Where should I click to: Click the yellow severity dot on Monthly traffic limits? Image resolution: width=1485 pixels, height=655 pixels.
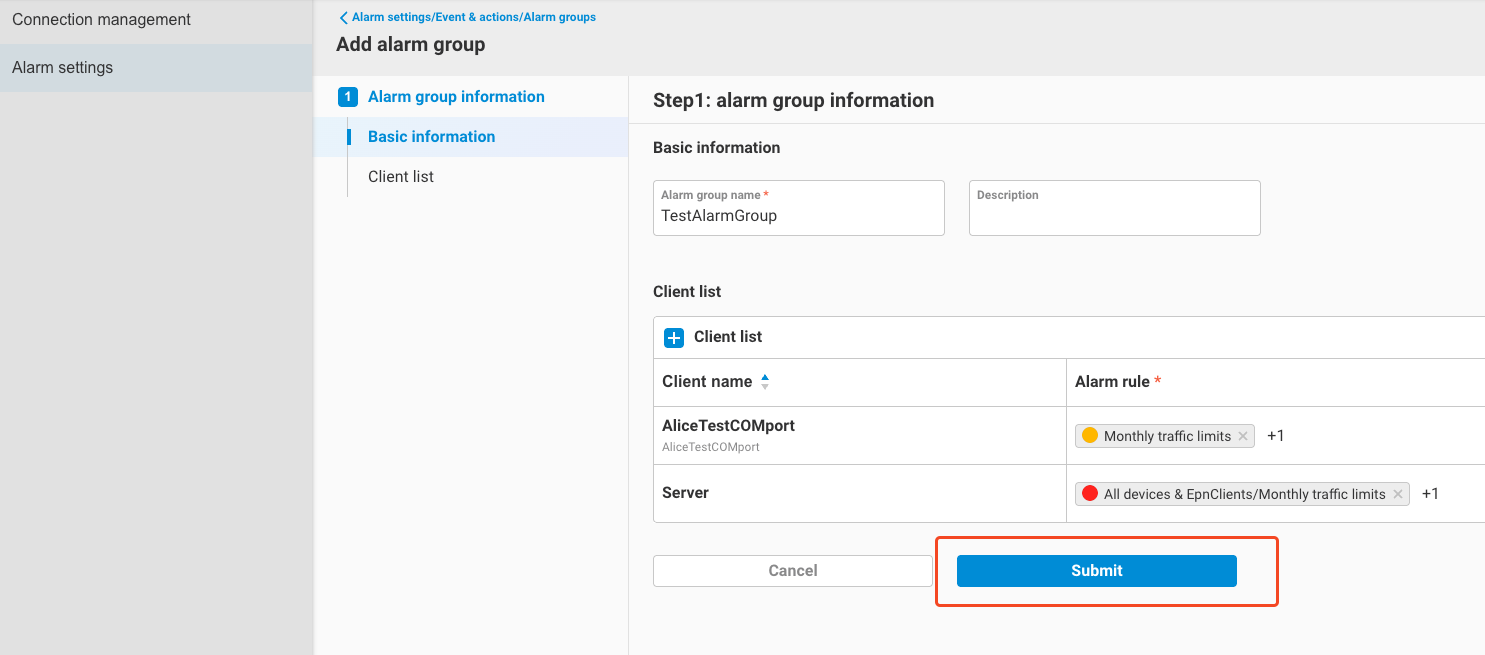(x=1090, y=435)
